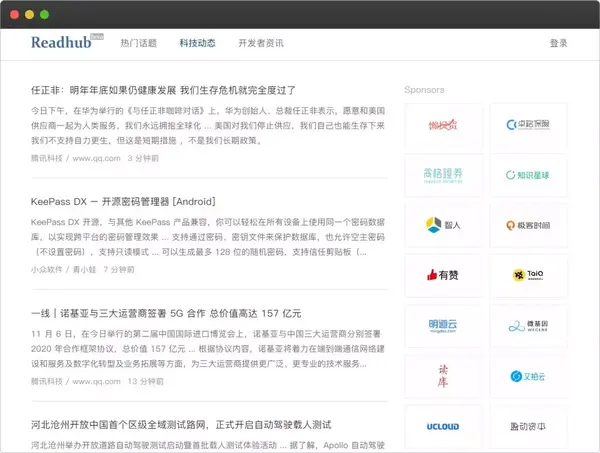Image resolution: width=600 pixels, height=453 pixels.
Task: Open the KeePass DX 开源密码管理器 article
Action: [123, 202]
